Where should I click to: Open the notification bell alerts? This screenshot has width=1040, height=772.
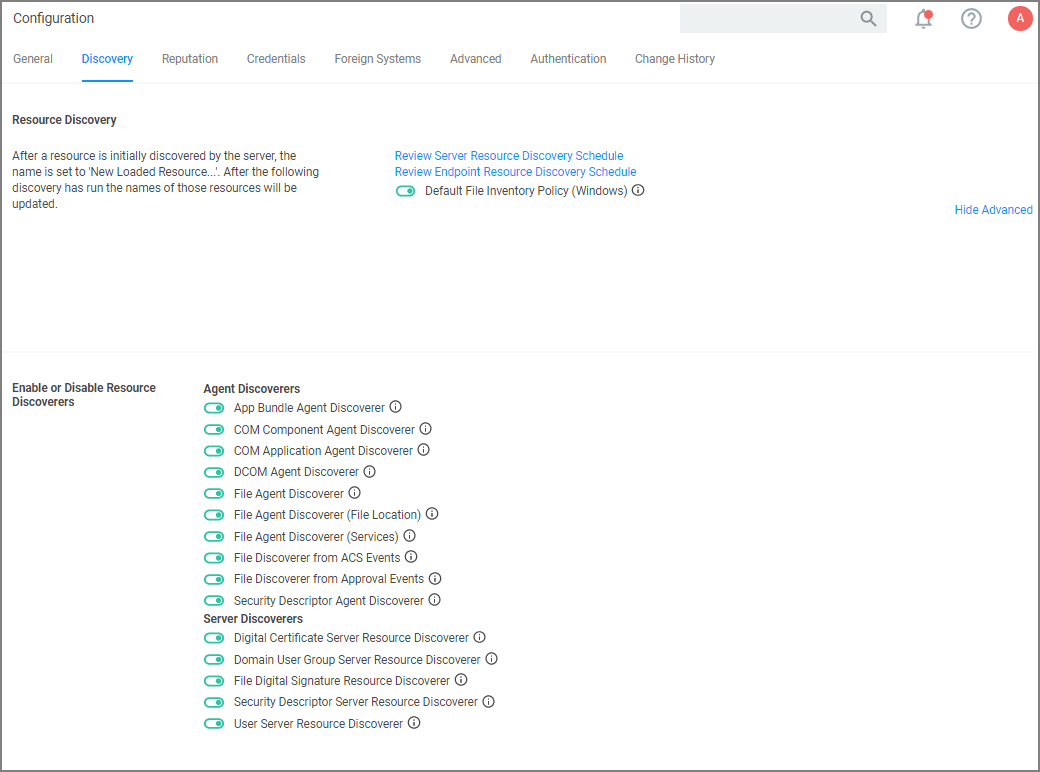923,18
